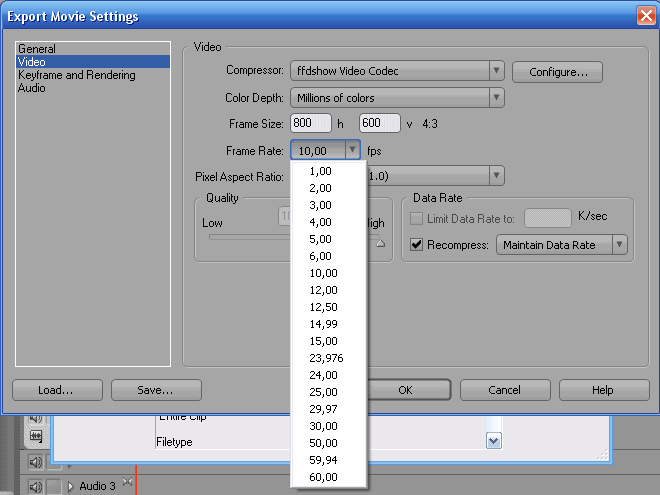Enable the Limit Data Rate checkbox
This screenshot has height=495, width=660.
(418, 218)
